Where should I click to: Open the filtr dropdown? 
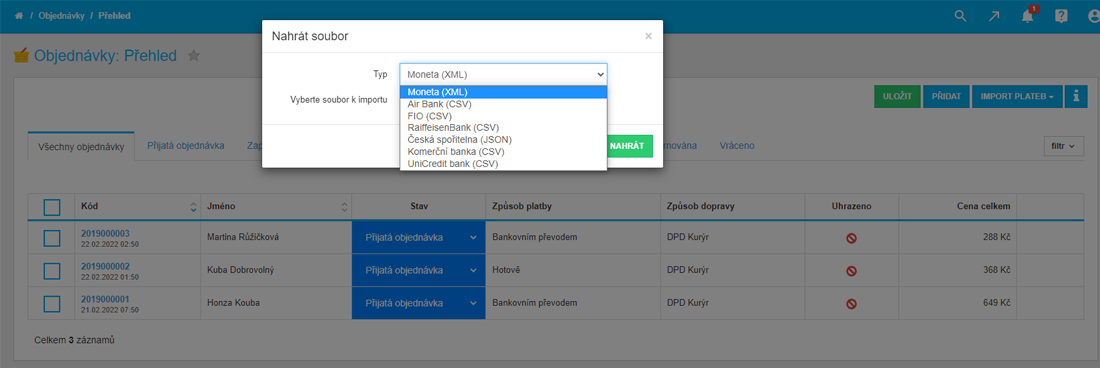(1064, 146)
